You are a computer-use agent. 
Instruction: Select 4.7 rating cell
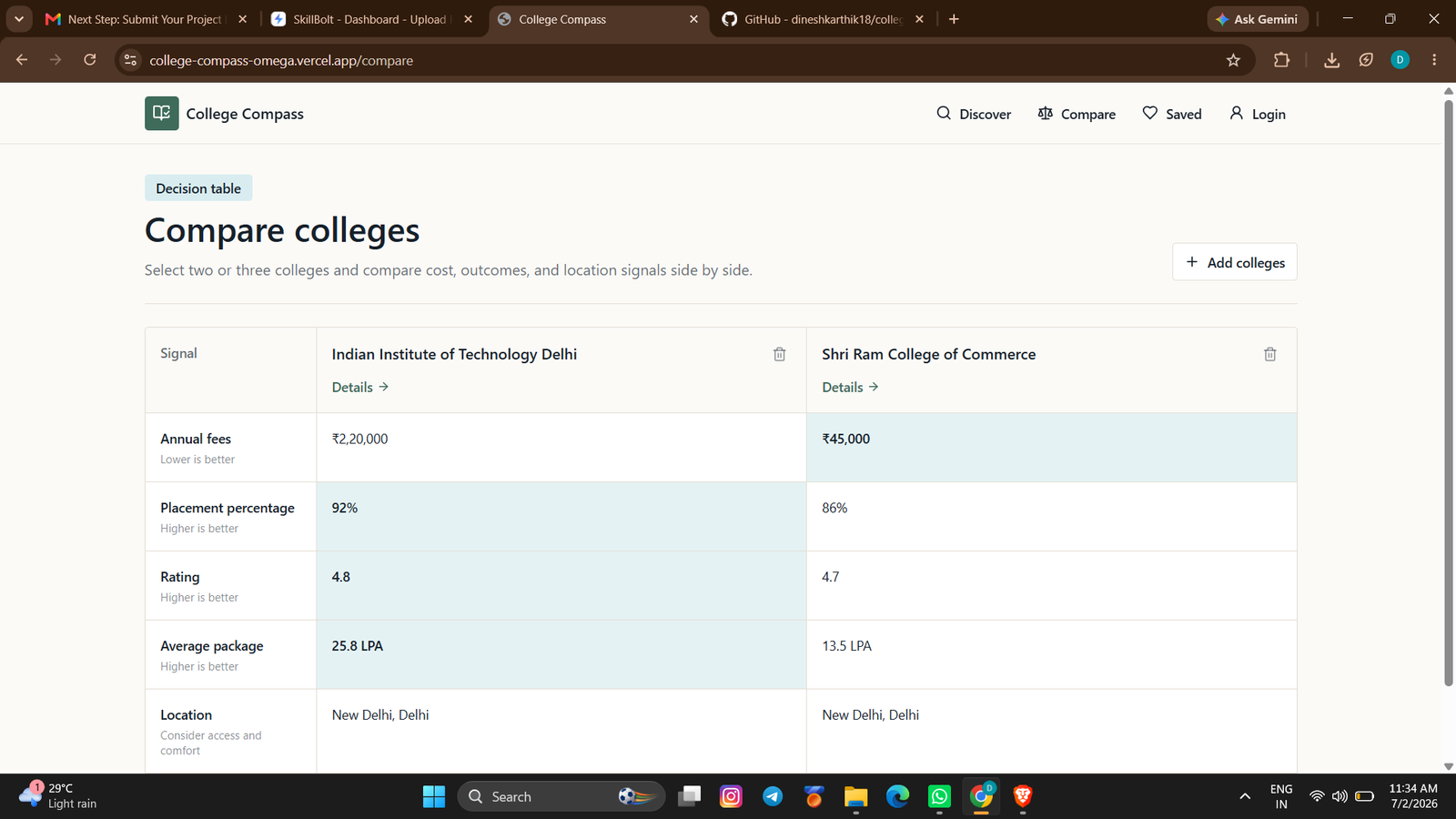[1052, 586]
